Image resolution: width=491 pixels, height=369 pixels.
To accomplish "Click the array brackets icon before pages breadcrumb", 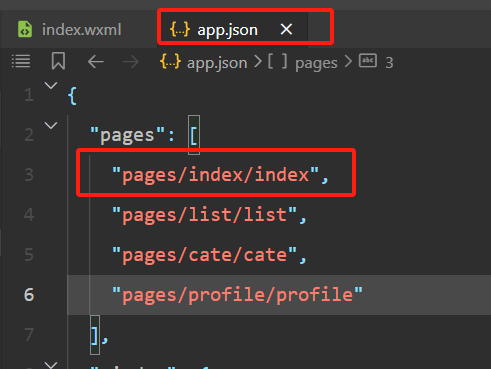I will pos(277,61).
